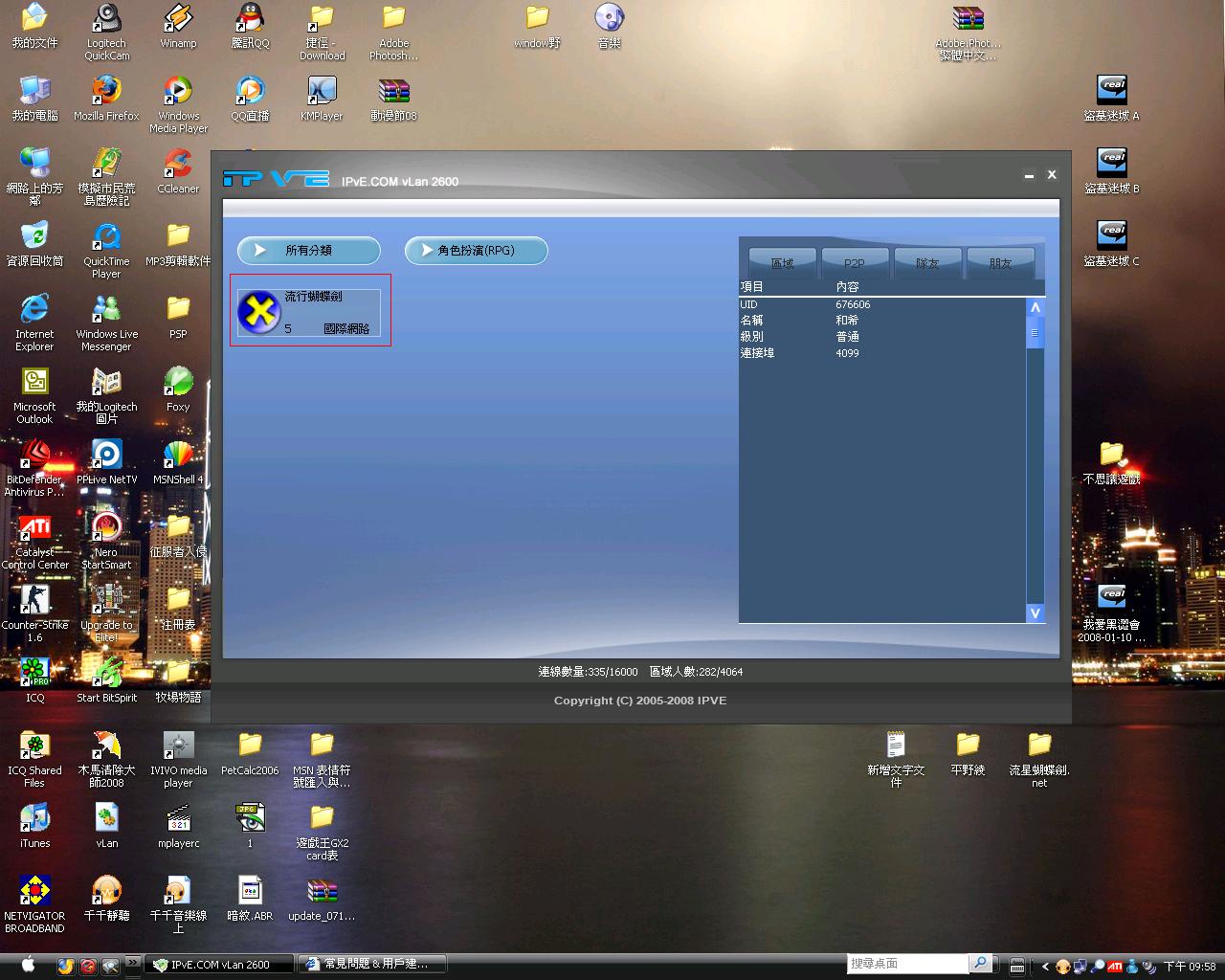Switch to the 區域 tab
This screenshot has width=1225, height=980.
[x=782, y=262]
